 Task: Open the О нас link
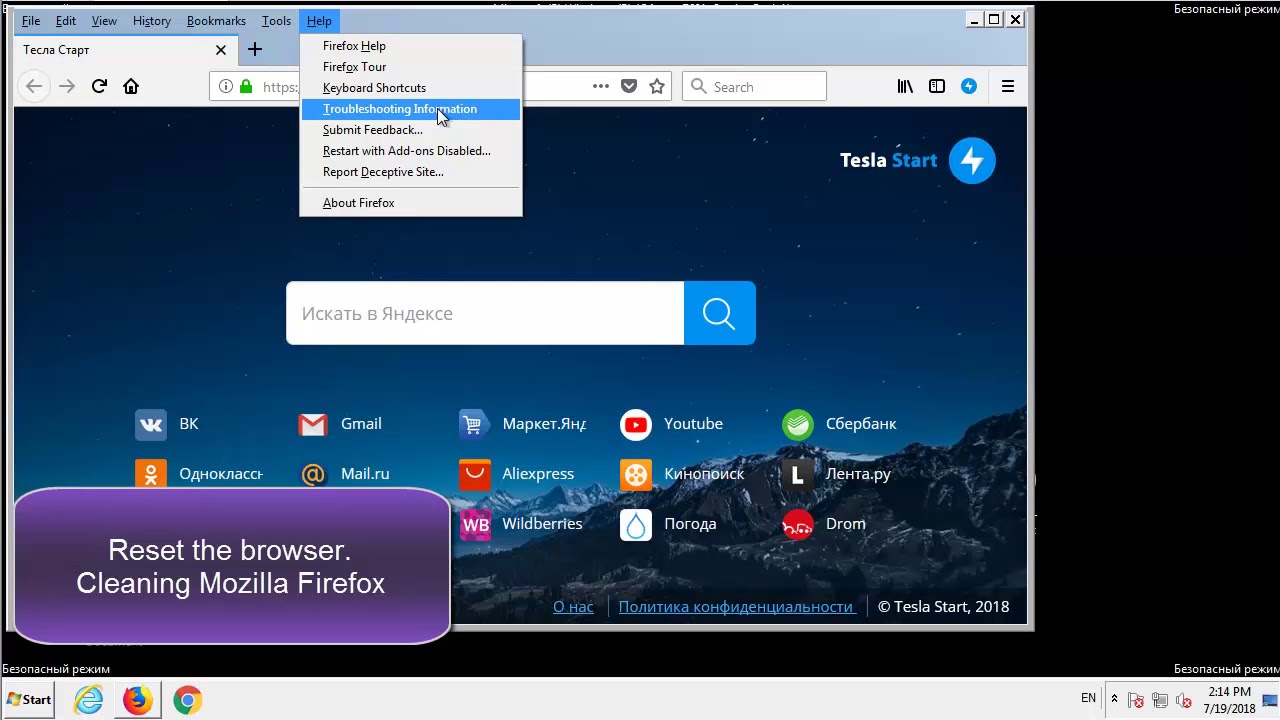[x=573, y=607]
